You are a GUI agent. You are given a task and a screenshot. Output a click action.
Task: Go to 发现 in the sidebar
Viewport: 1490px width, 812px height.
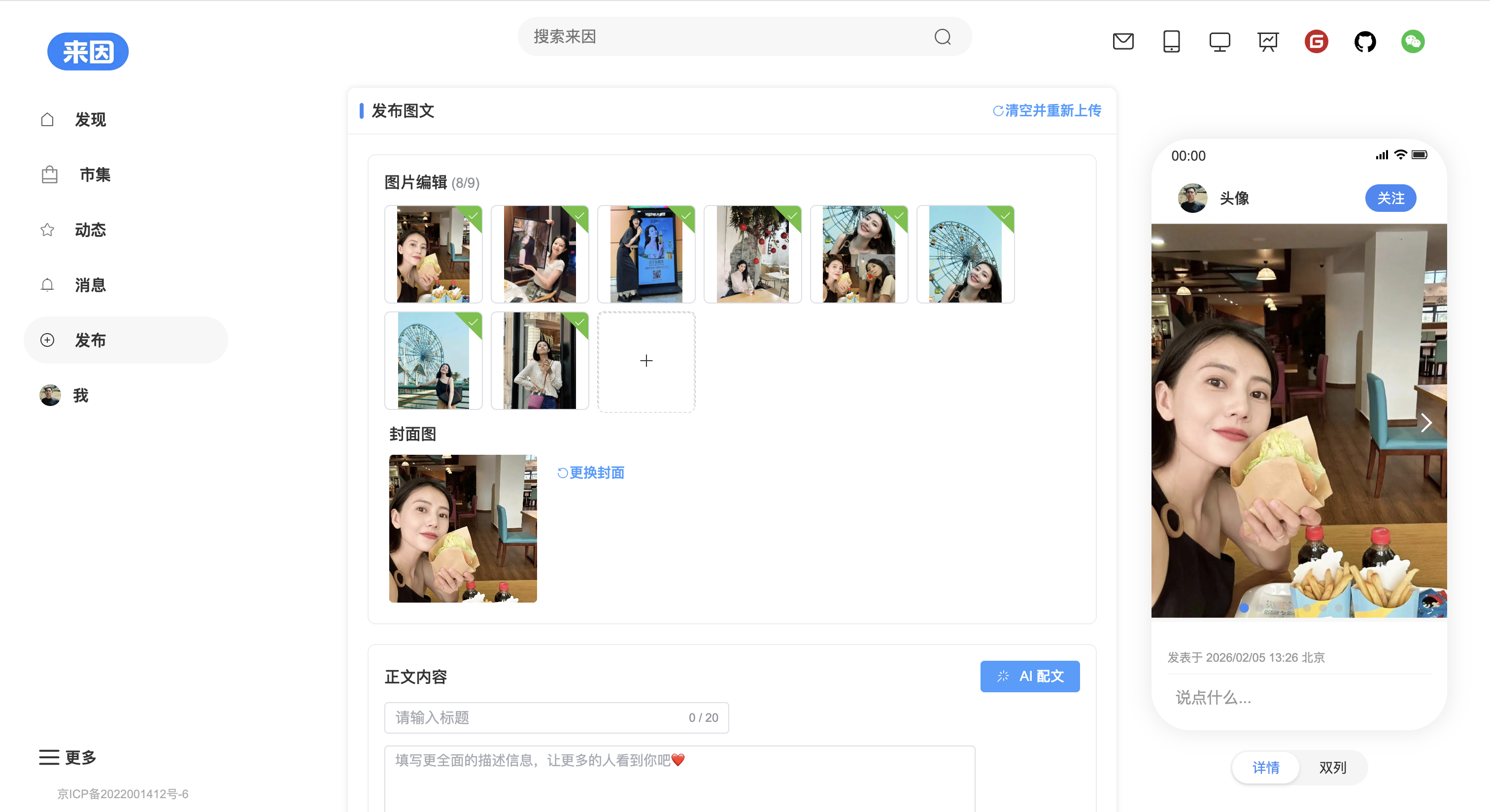click(90, 120)
